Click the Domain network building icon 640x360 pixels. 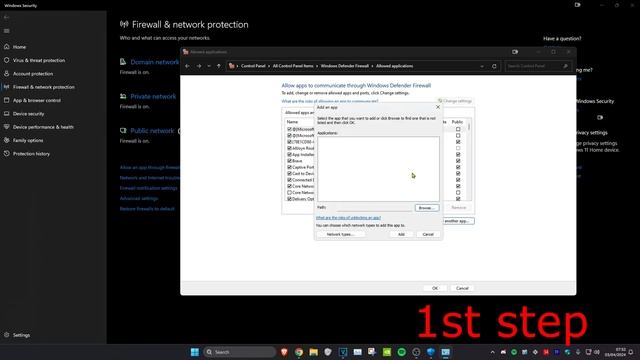pos(123,62)
